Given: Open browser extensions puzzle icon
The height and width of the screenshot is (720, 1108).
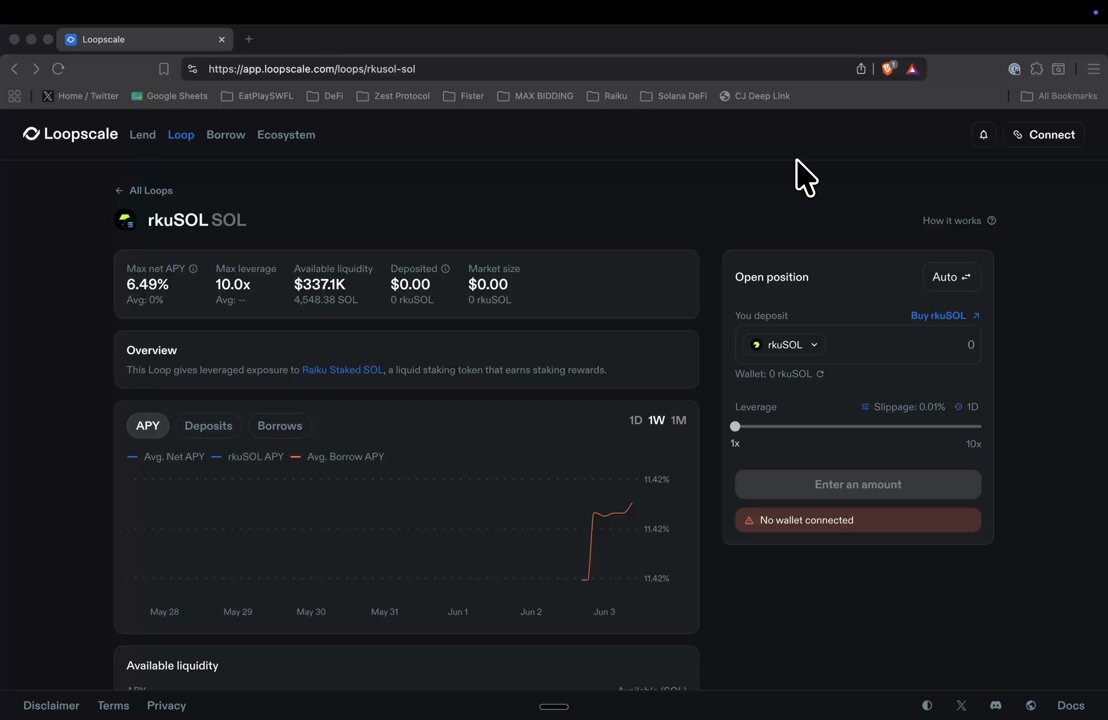Looking at the screenshot, I should coord(1037,69).
